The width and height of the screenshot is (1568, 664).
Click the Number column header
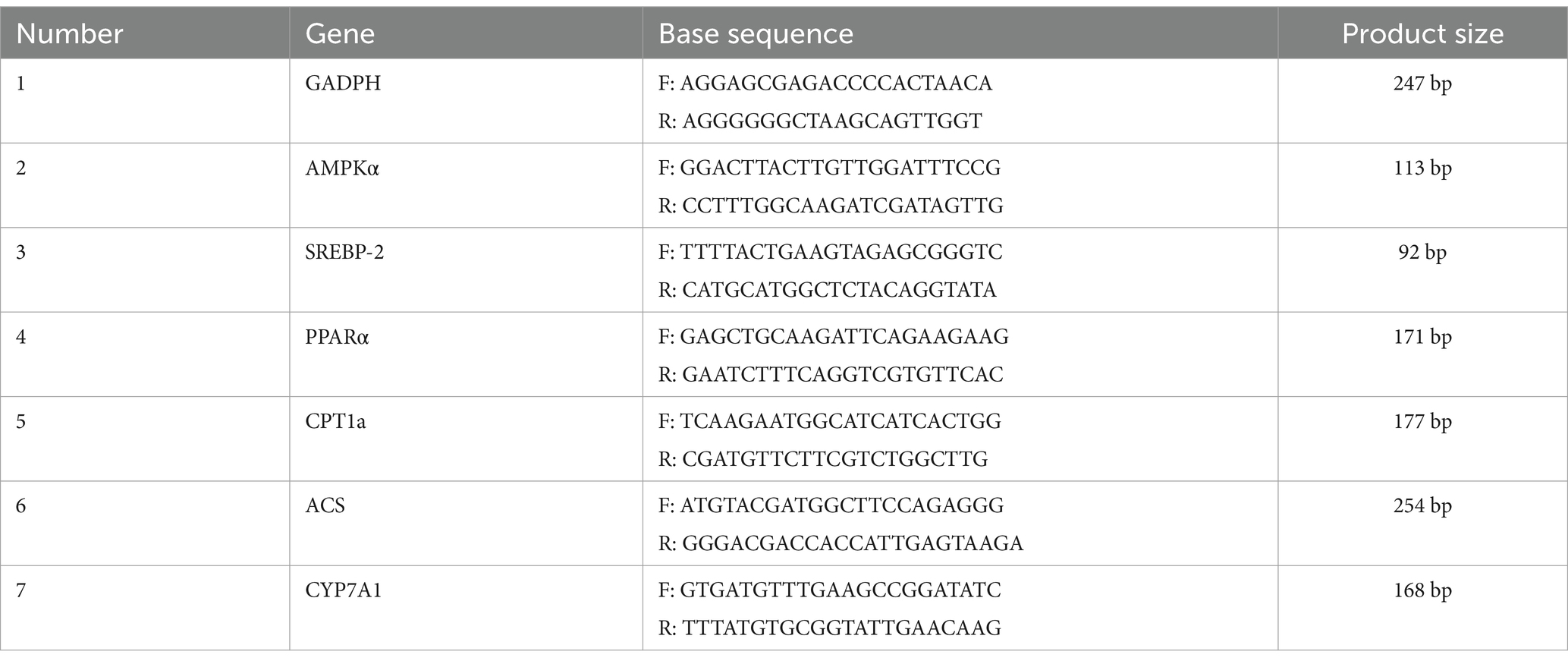(69, 34)
